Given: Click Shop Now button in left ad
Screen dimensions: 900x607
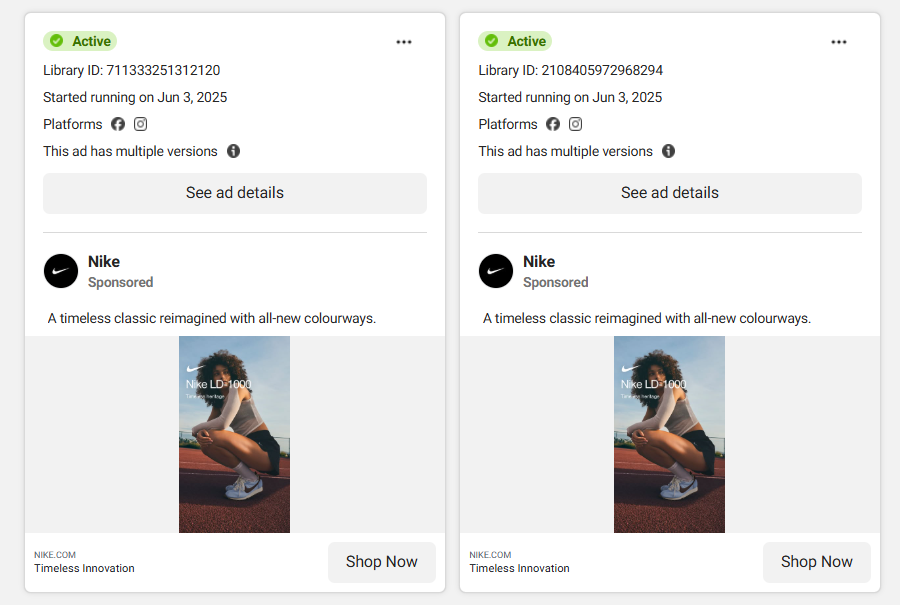Looking at the screenshot, I should 381,562.
